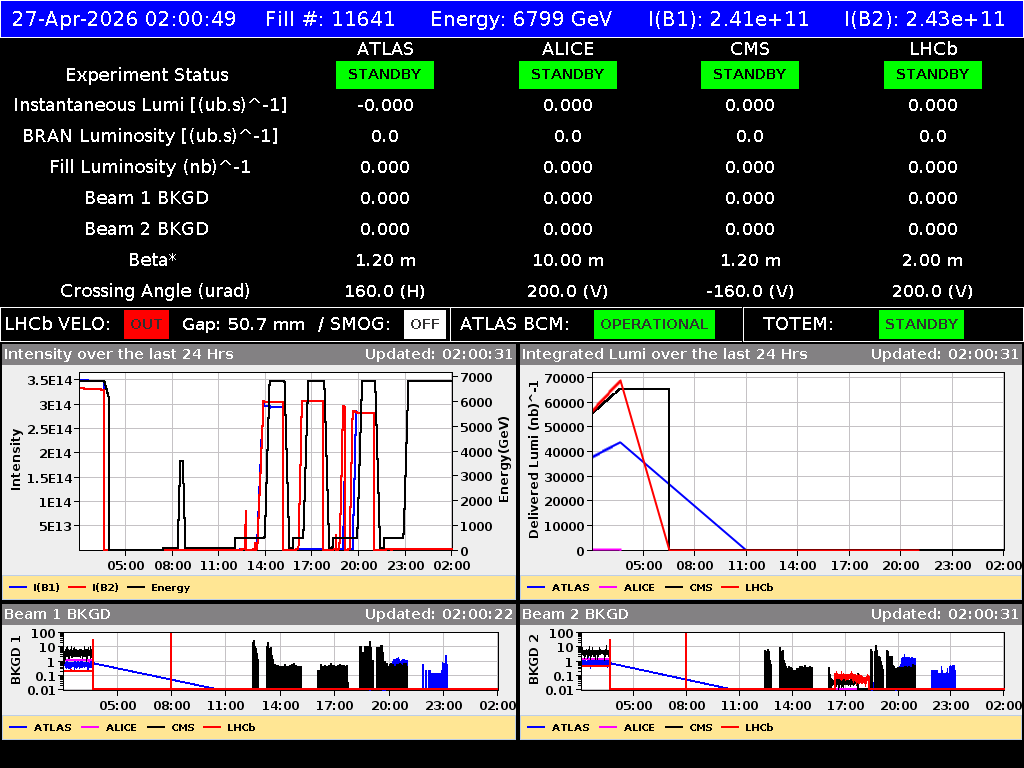Select ATLAS crossing angle 160.0 (H)
Viewport: 1024px width, 768px height.
pos(385,291)
